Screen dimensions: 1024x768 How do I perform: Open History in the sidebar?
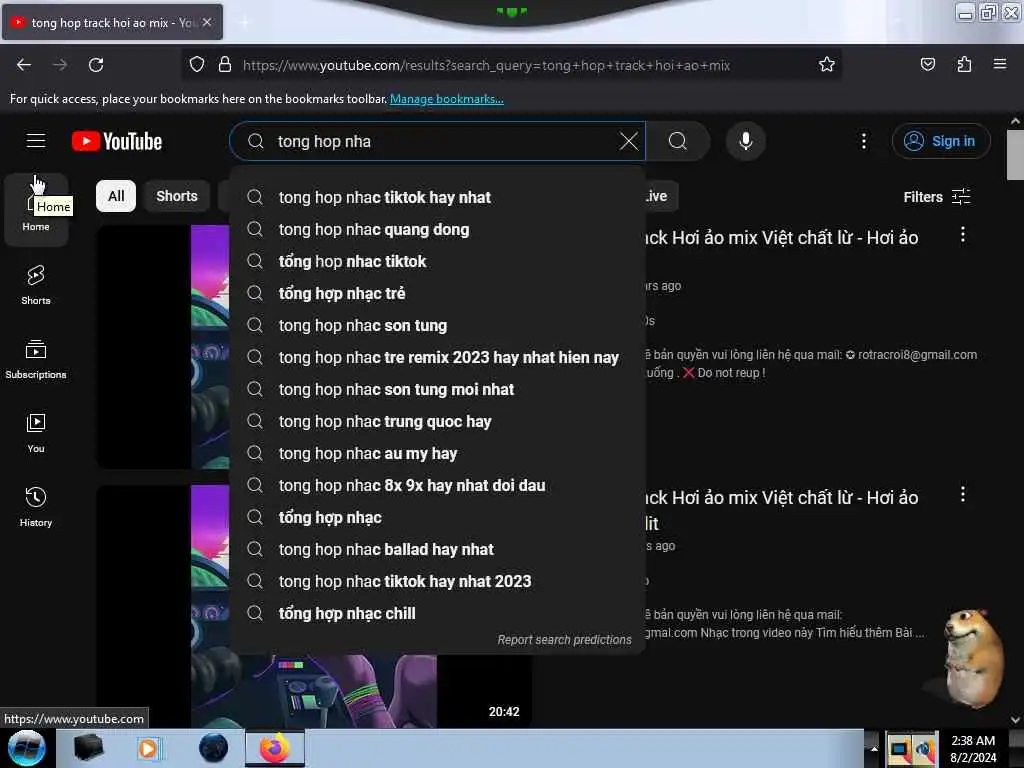pyautogui.click(x=36, y=507)
